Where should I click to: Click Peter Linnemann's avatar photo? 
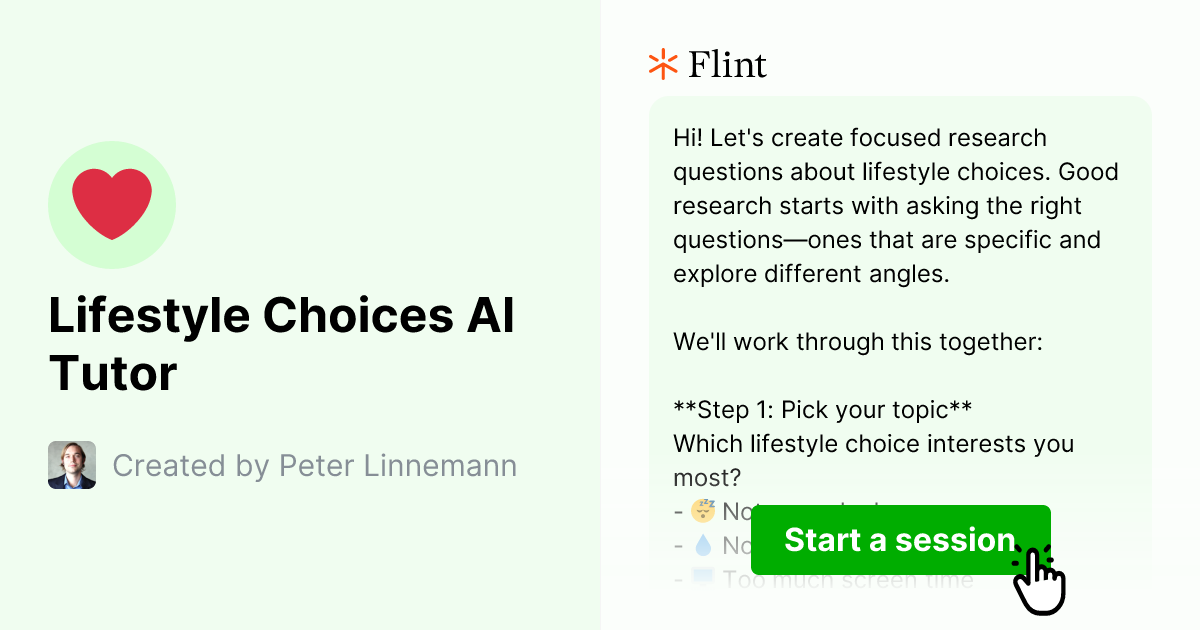(71, 465)
